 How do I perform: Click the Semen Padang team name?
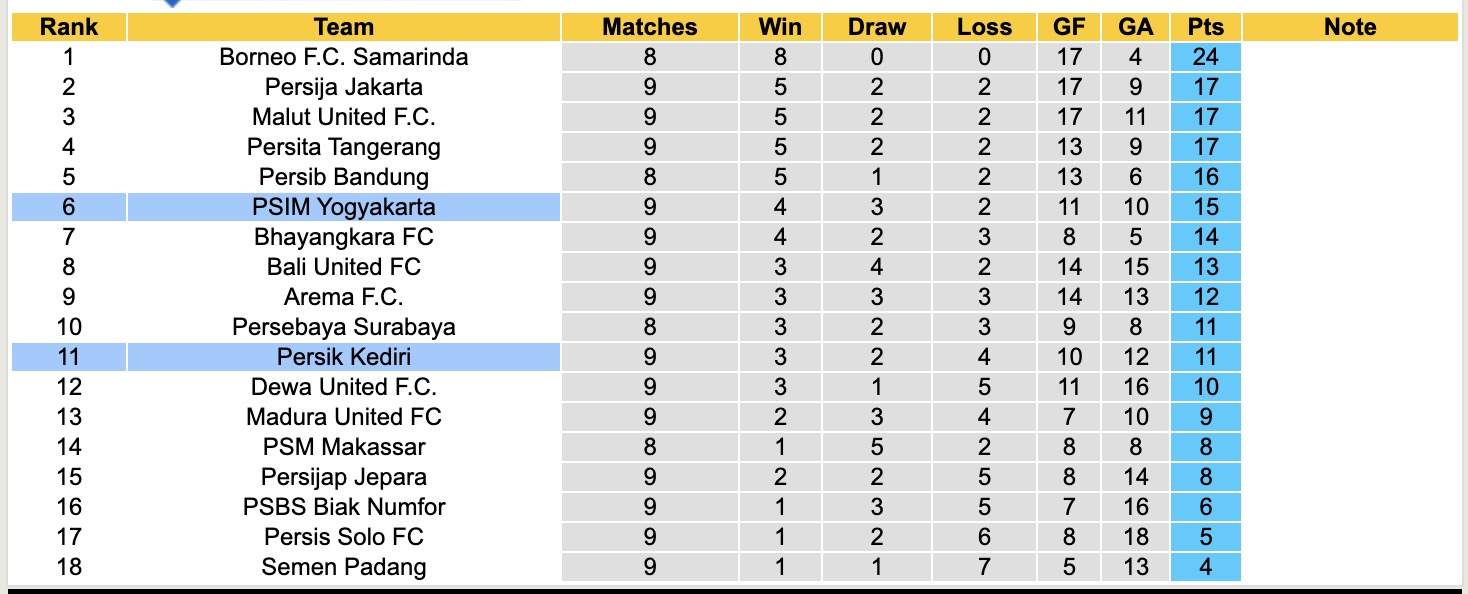tap(343, 567)
